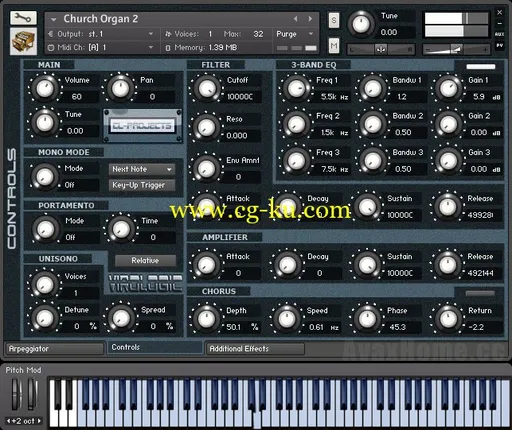Click the Main Volume knob

[45, 88]
